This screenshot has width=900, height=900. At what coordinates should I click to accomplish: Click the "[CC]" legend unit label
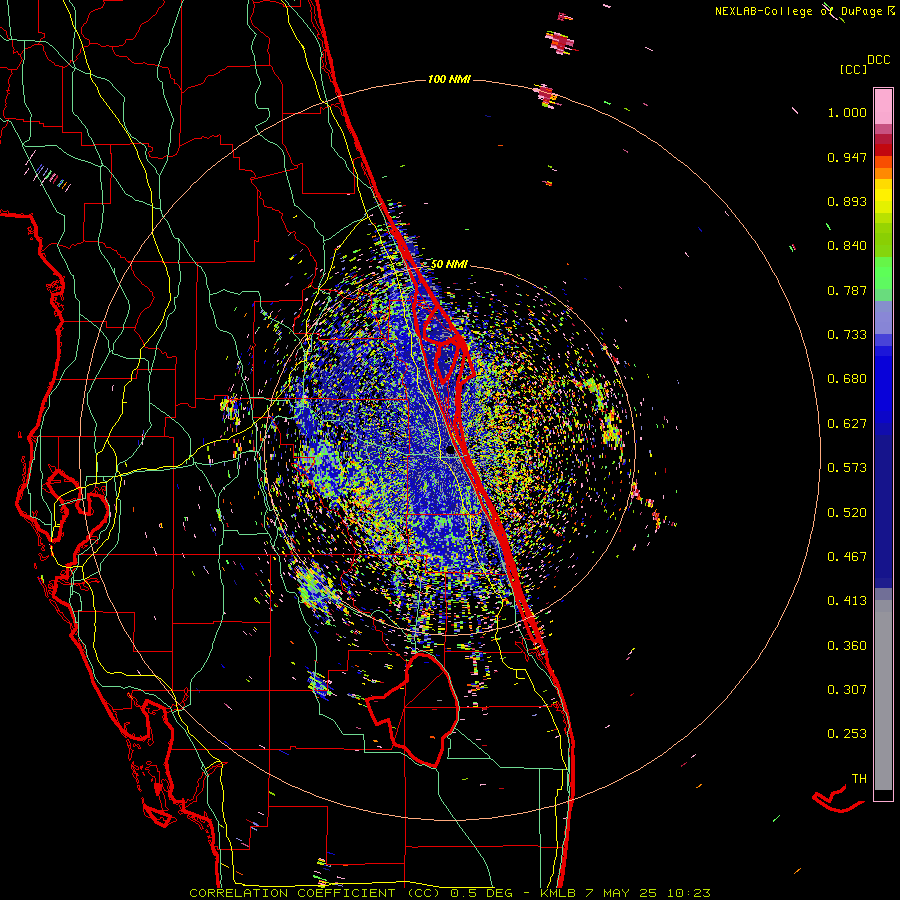(853, 69)
